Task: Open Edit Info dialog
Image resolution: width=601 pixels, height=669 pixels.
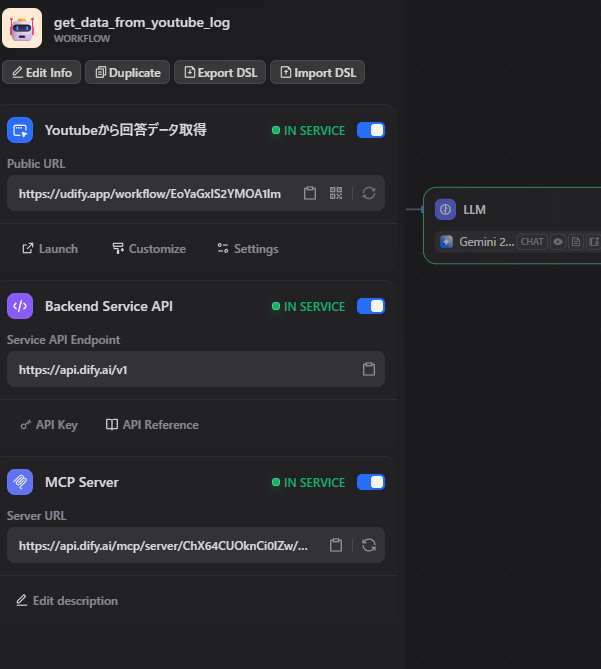Action: (41, 73)
